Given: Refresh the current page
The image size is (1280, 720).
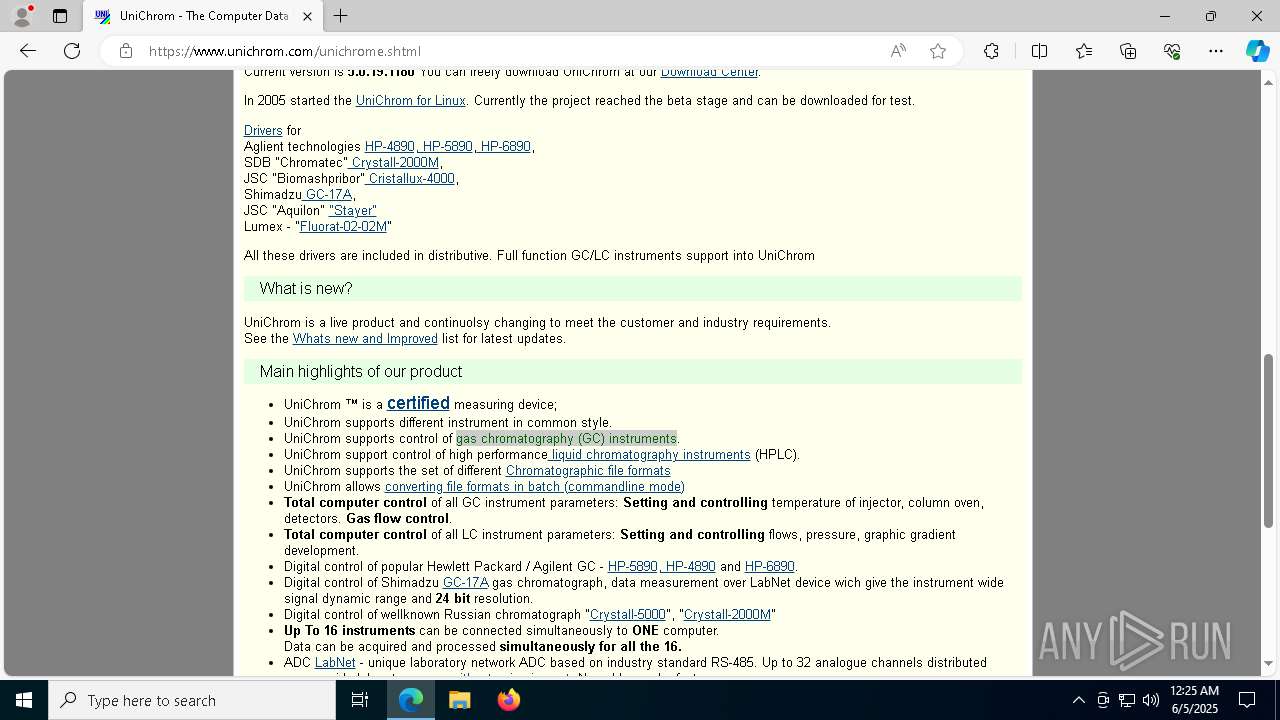Looking at the screenshot, I should click(72, 51).
